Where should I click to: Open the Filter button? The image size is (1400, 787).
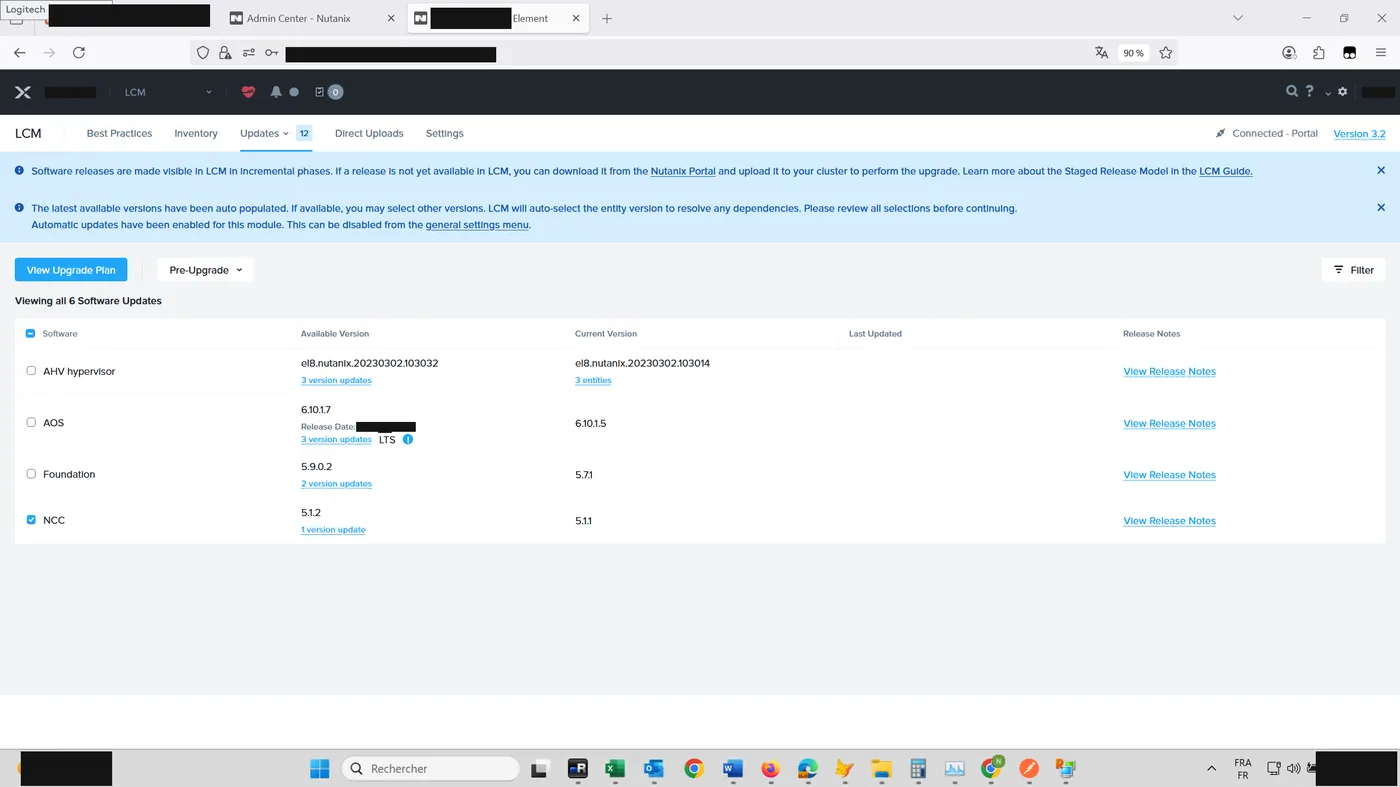(x=1354, y=270)
